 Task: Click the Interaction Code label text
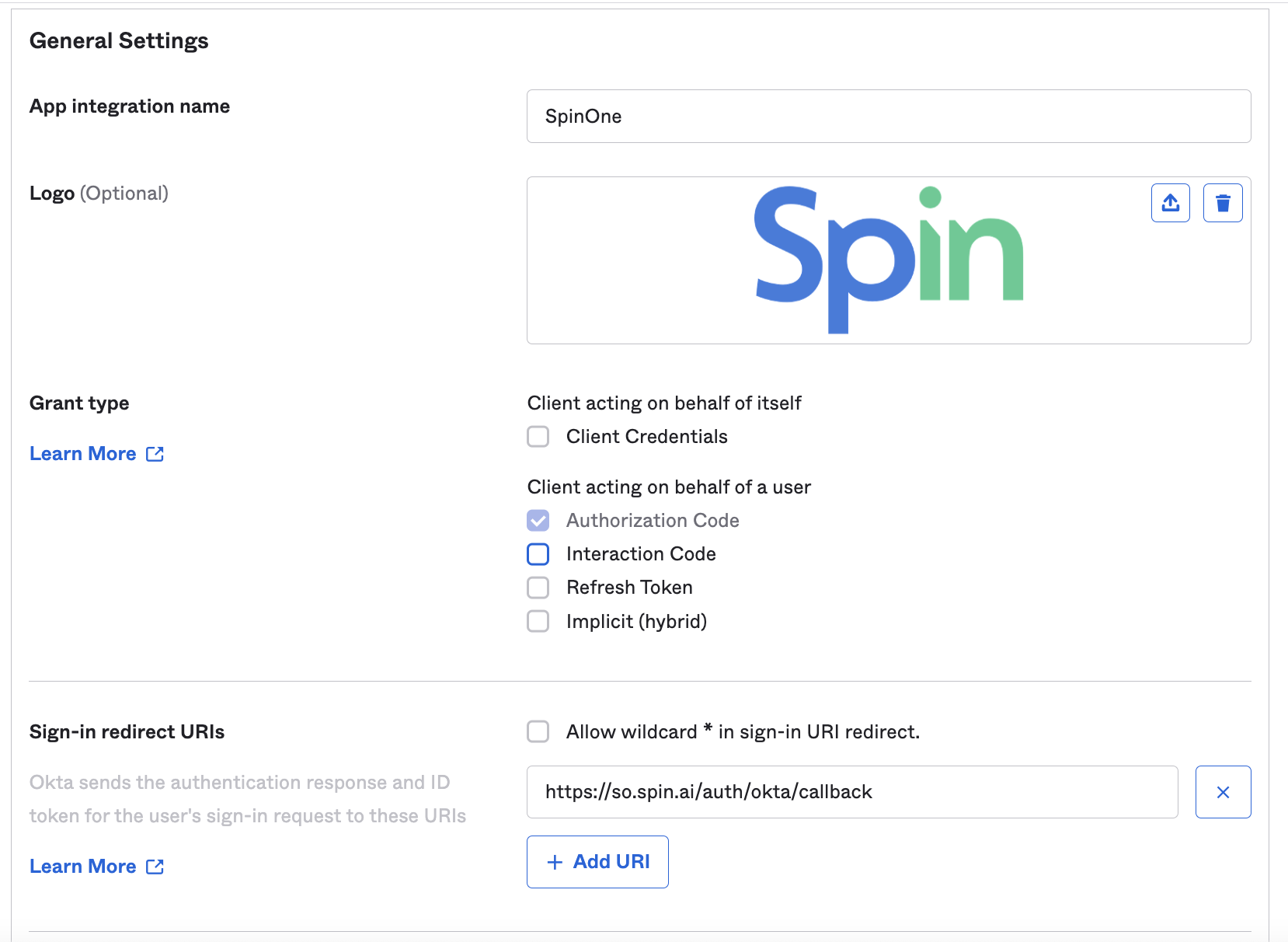(x=641, y=554)
